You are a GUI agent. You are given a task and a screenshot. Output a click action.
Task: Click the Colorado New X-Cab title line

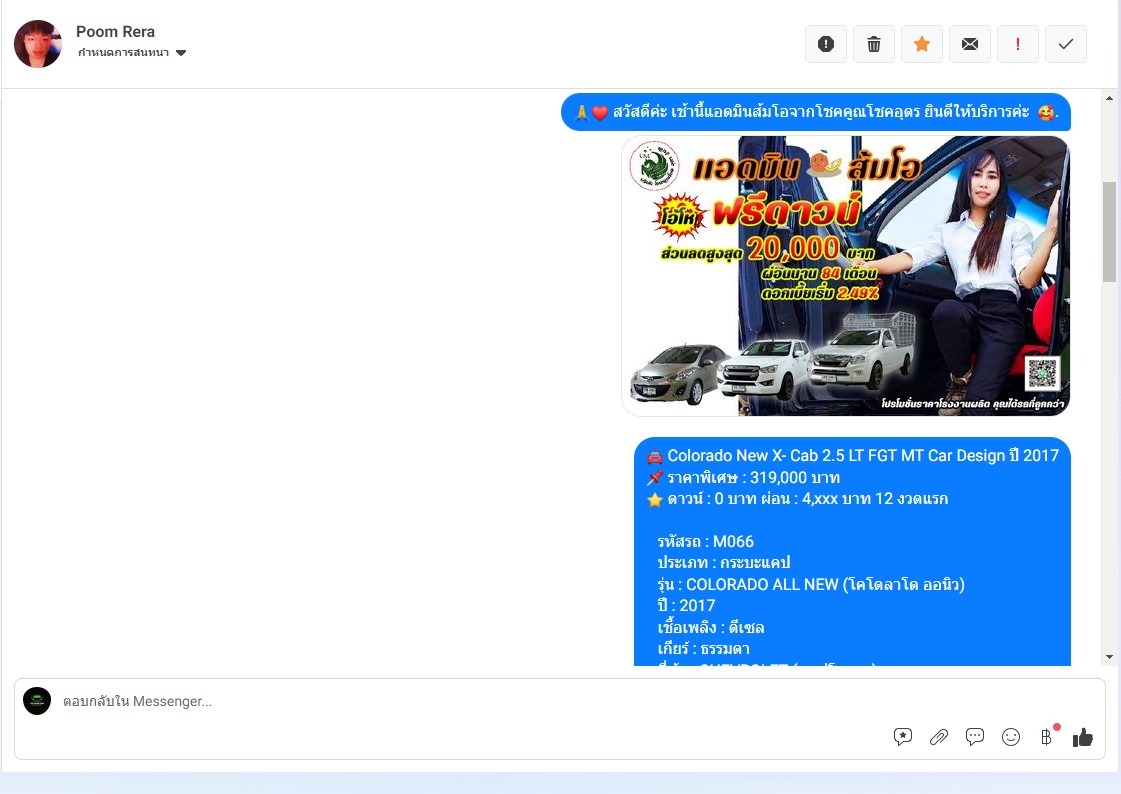853,456
